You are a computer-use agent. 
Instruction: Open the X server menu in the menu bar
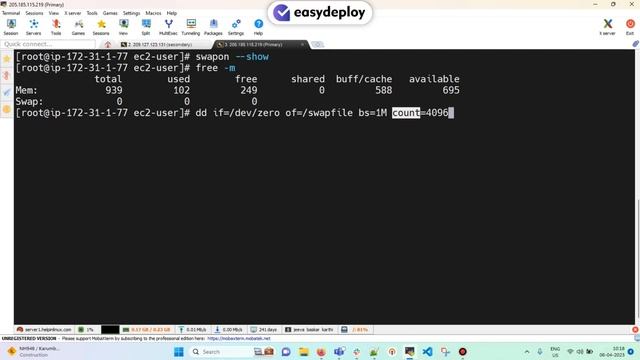(73, 13)
